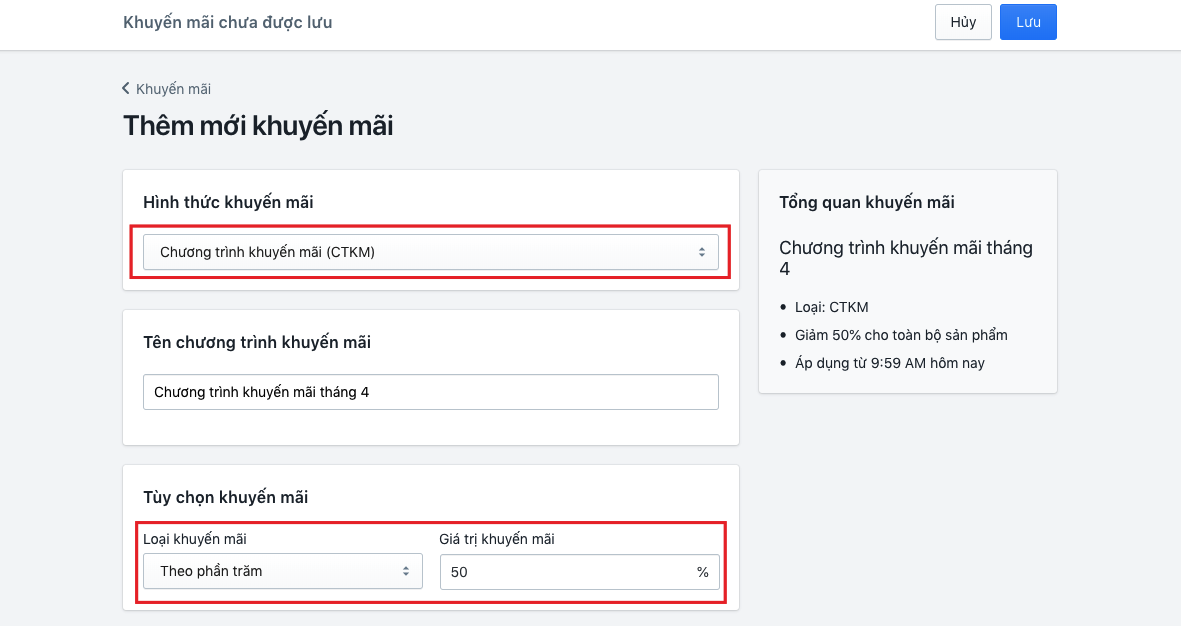Click the promotion name input field
The image size is (1181, 626).
click(x=430, y=392)
